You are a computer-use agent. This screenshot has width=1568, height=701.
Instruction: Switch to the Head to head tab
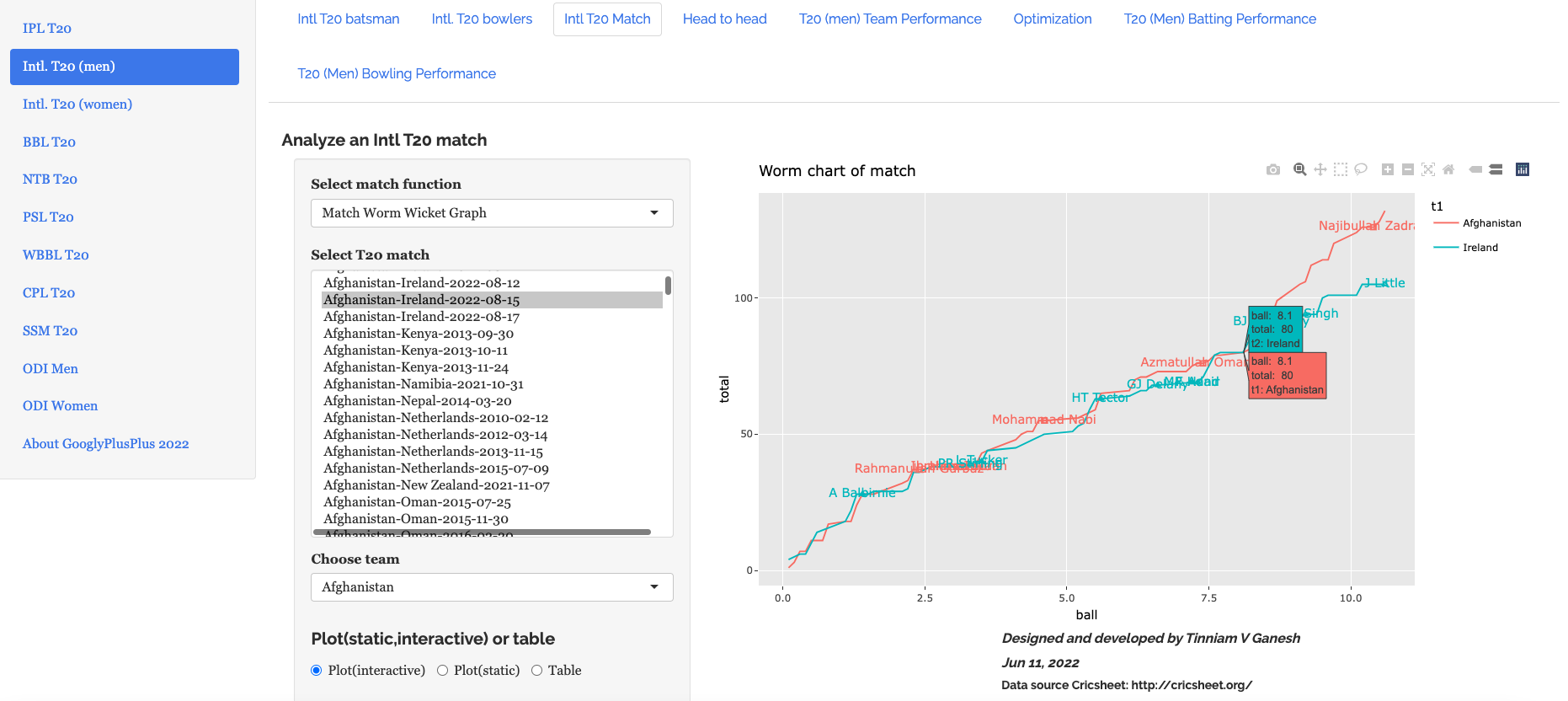point(724,19)
